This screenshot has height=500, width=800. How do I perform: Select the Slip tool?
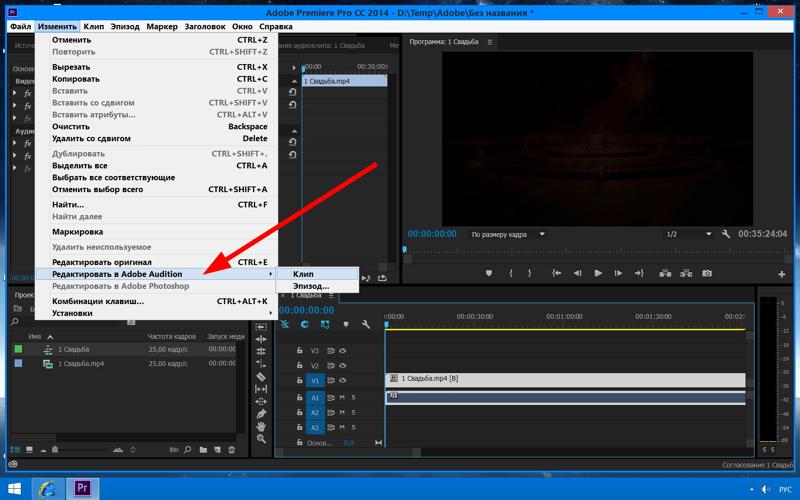tap(261, 389)
